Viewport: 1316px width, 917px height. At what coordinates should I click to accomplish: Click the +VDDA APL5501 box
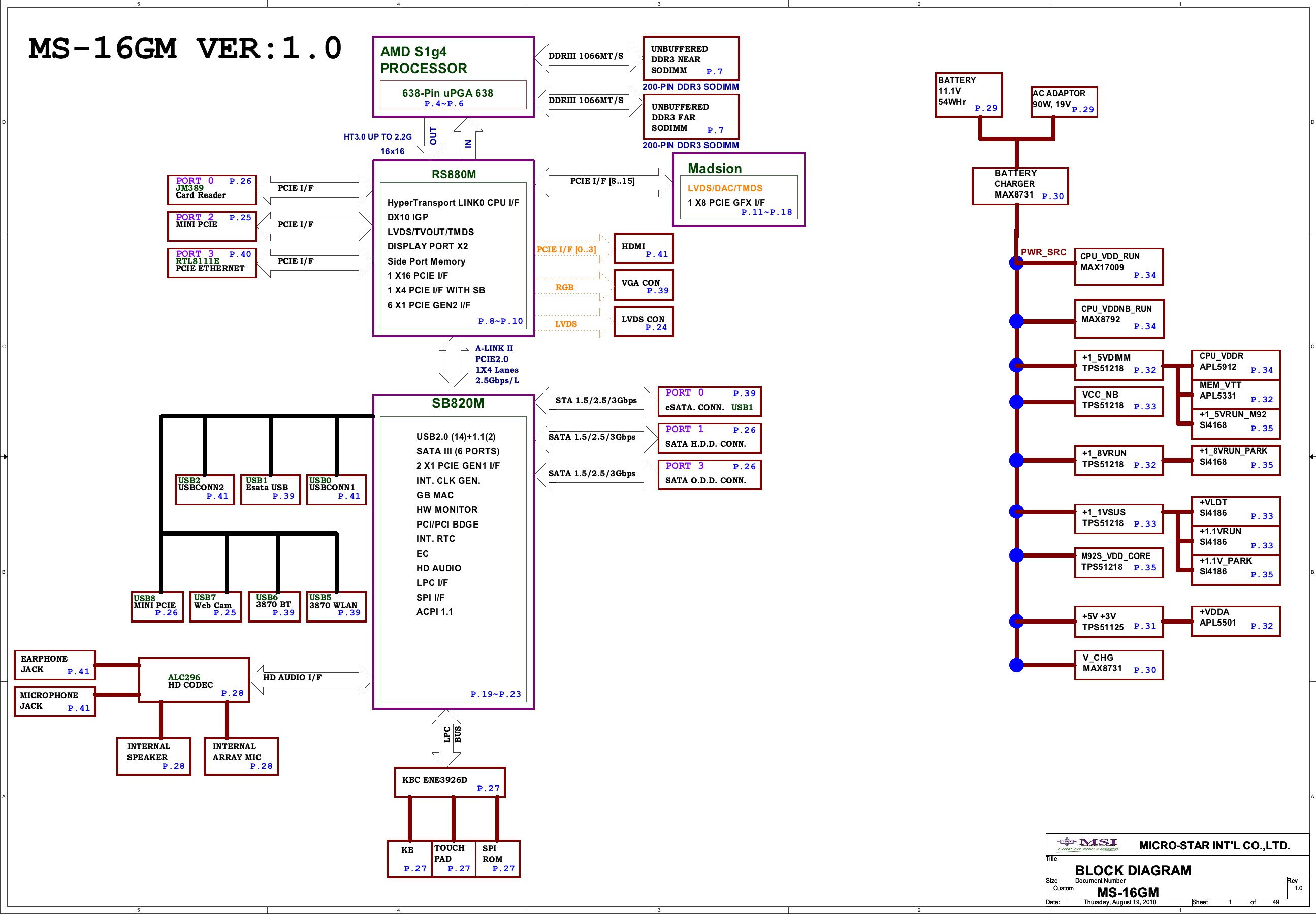click(x=1236, y=621)
